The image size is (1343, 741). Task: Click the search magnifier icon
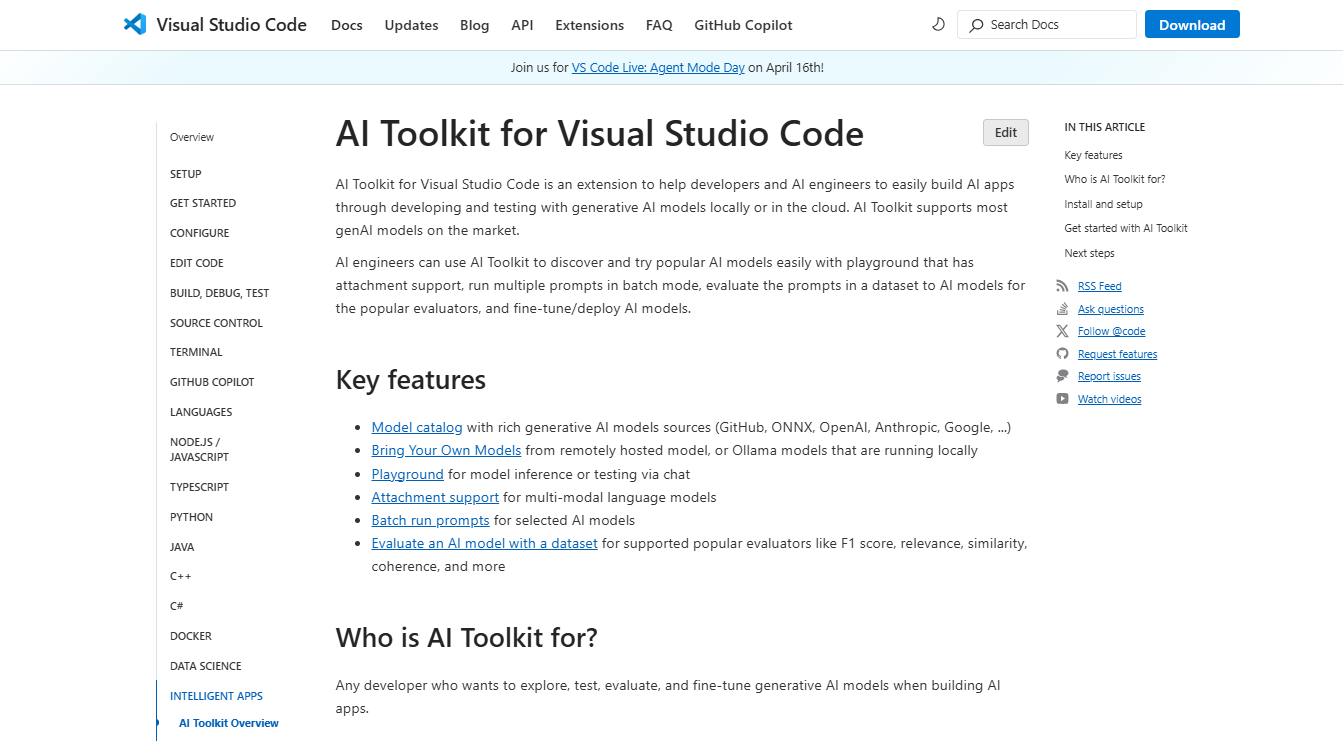[976, 25]
